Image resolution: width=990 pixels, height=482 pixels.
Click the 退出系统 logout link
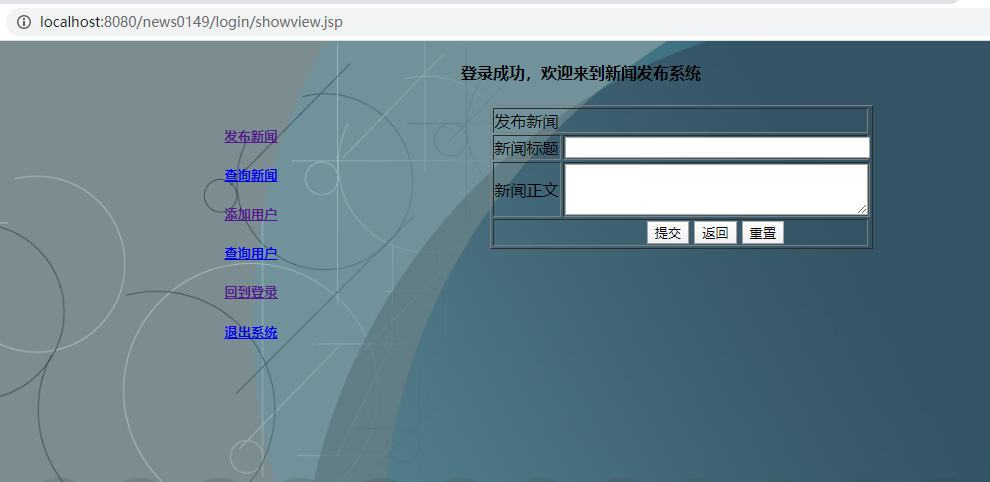(250, 332)
